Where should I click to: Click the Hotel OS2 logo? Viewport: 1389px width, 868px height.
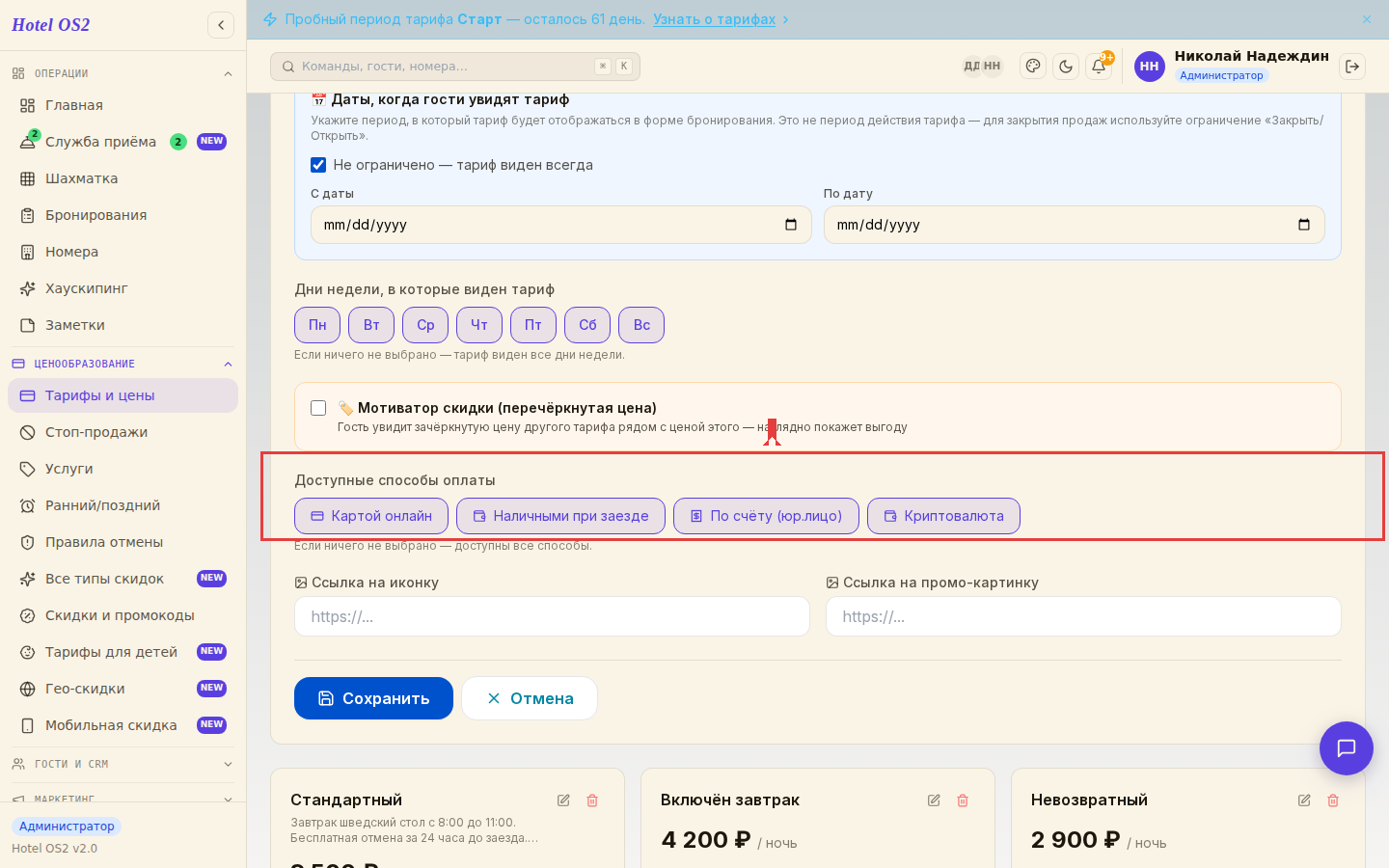click(x=51, y=25)
